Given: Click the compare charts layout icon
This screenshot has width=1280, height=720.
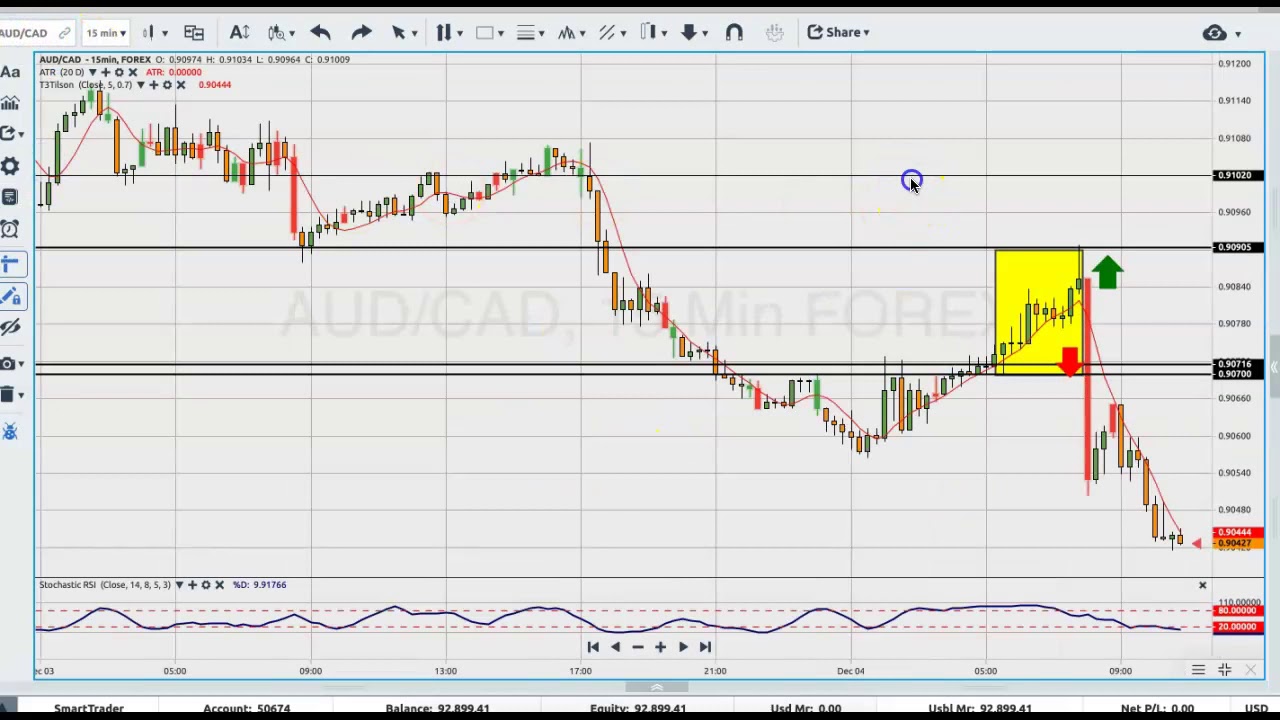Looking at the screenshot, I should pyautogui.click(x=194, y=33).
